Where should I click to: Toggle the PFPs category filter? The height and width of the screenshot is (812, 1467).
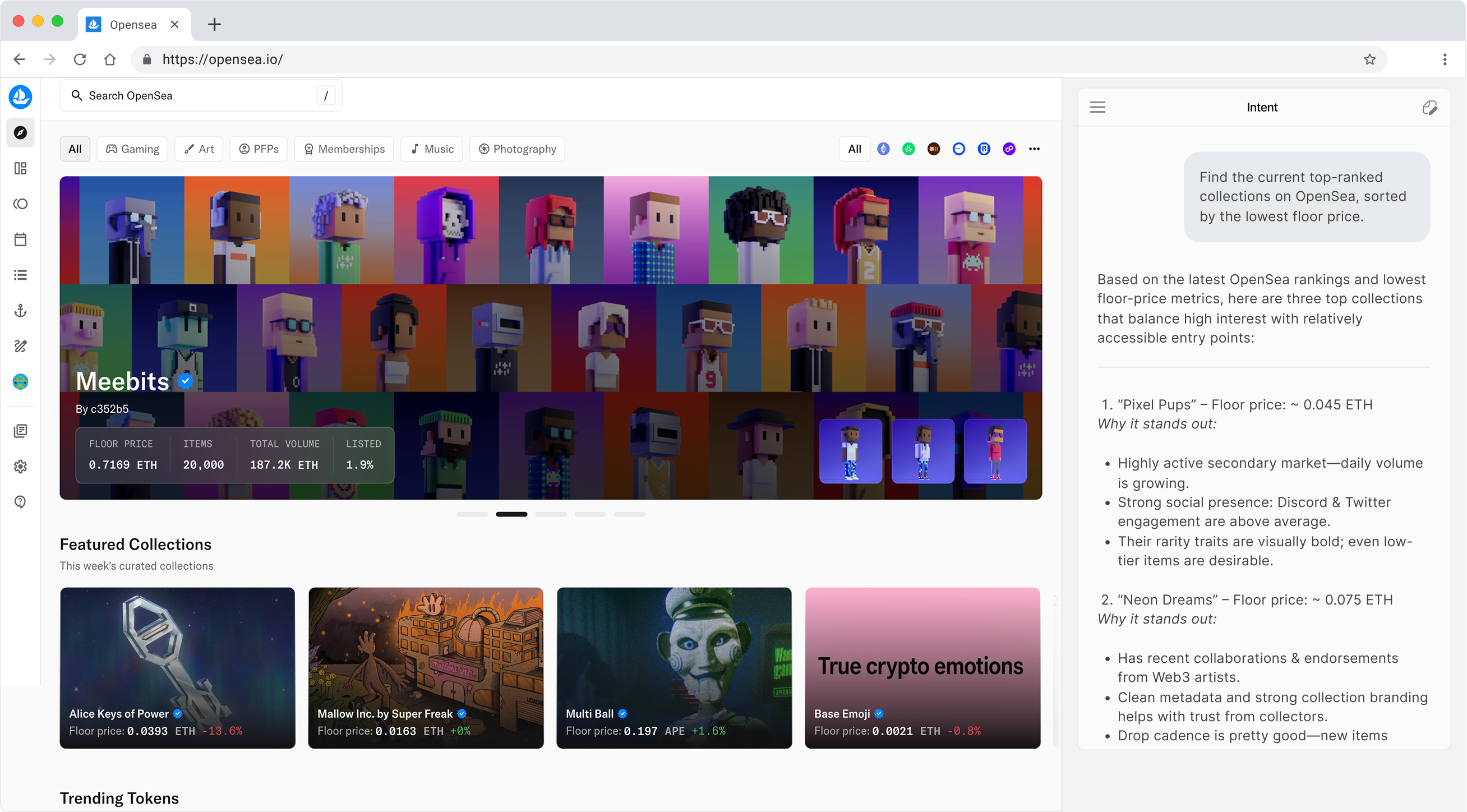click(x=259, y=149)
